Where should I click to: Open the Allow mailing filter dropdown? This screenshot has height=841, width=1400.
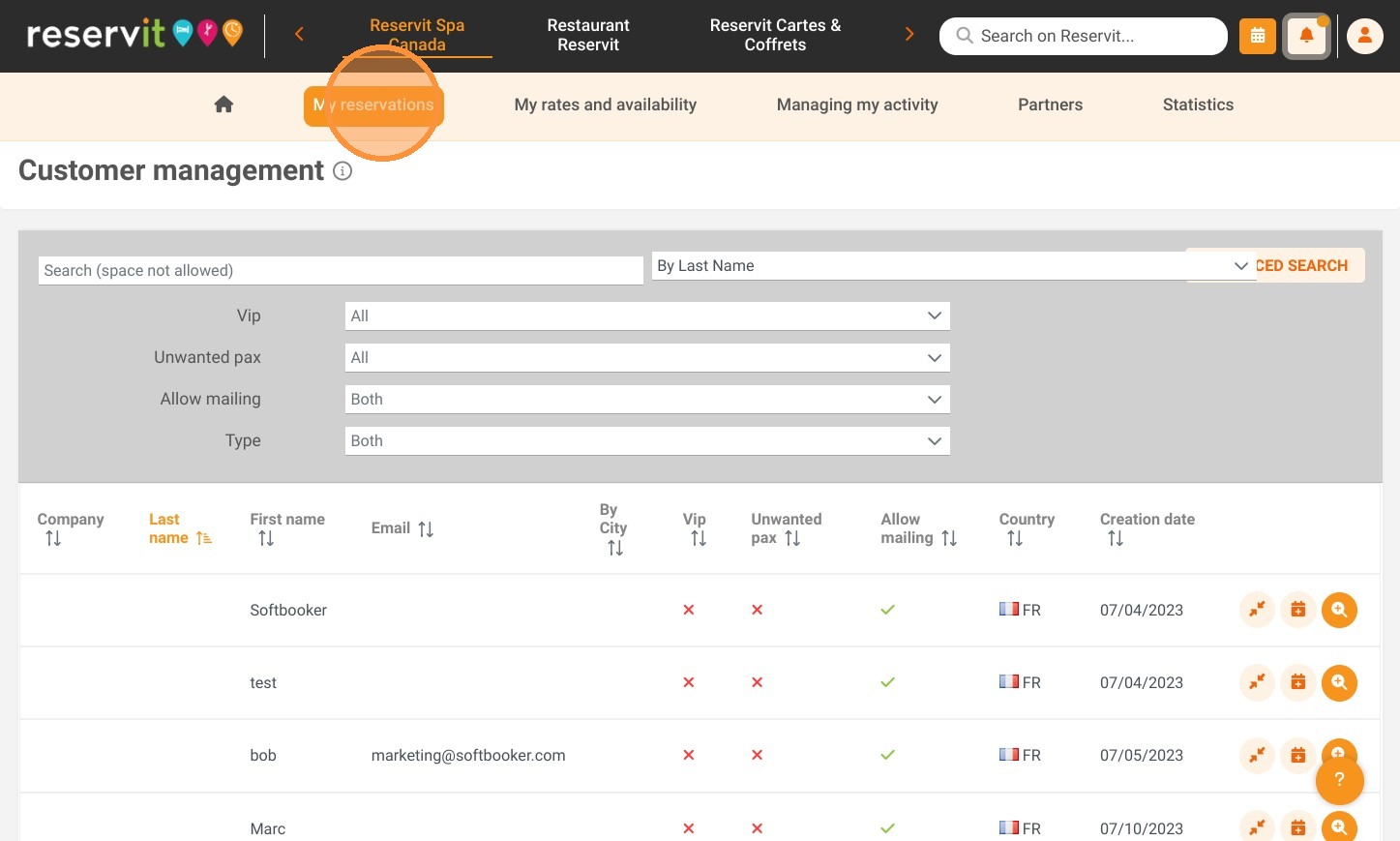coord(647,399)
